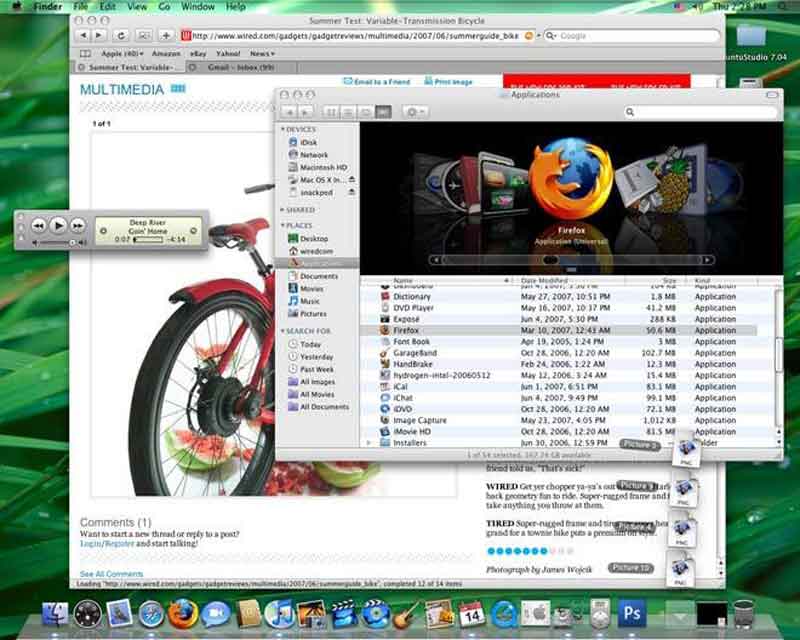The image size is (800, 640).
Task: Collapse the DEVICES sidebar section
Action: [x=283, y=129]
